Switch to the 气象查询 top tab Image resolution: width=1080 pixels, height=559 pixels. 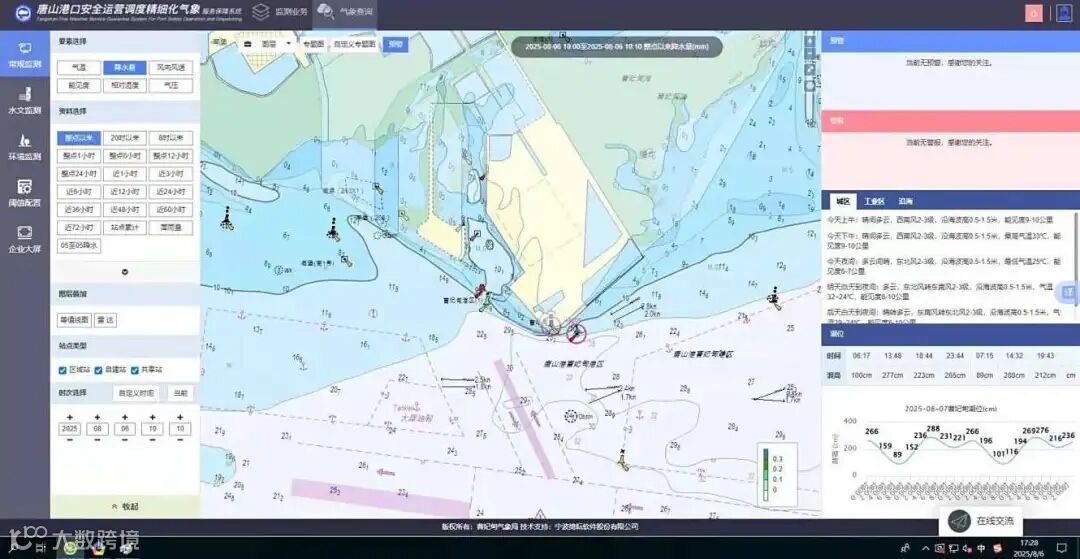(x=345, y=12)
